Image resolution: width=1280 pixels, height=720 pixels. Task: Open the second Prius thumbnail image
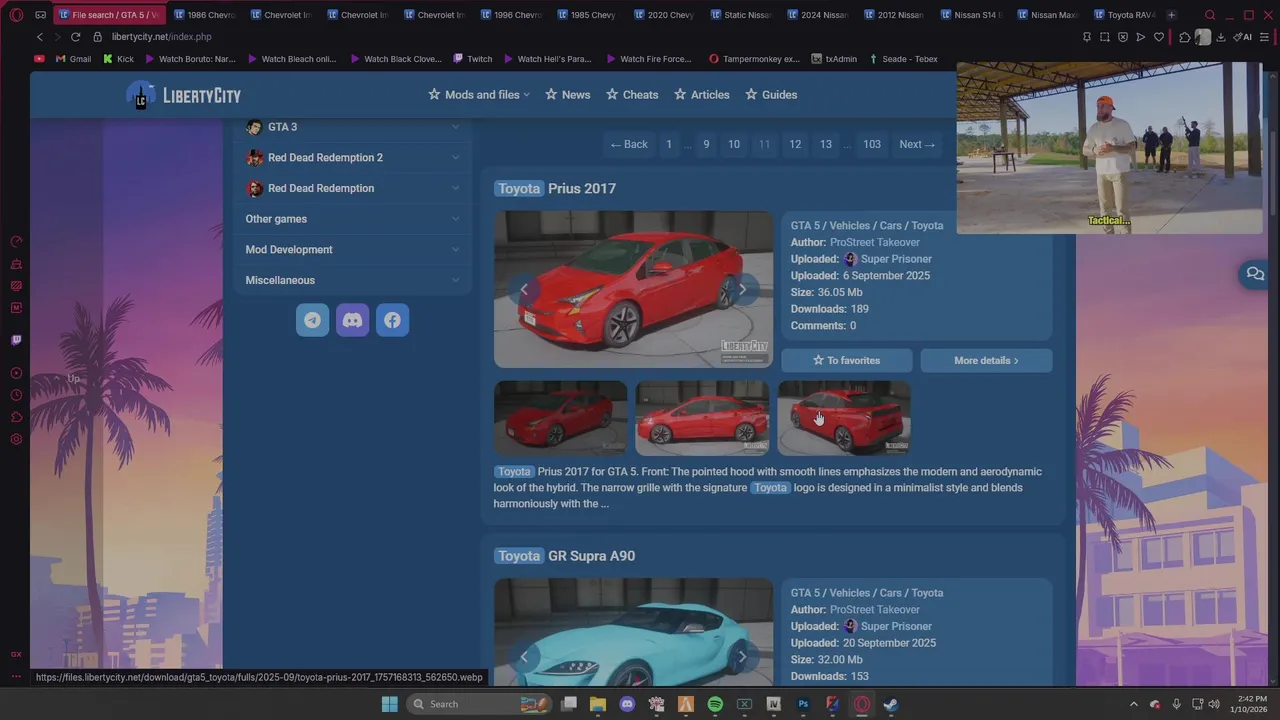702,418
